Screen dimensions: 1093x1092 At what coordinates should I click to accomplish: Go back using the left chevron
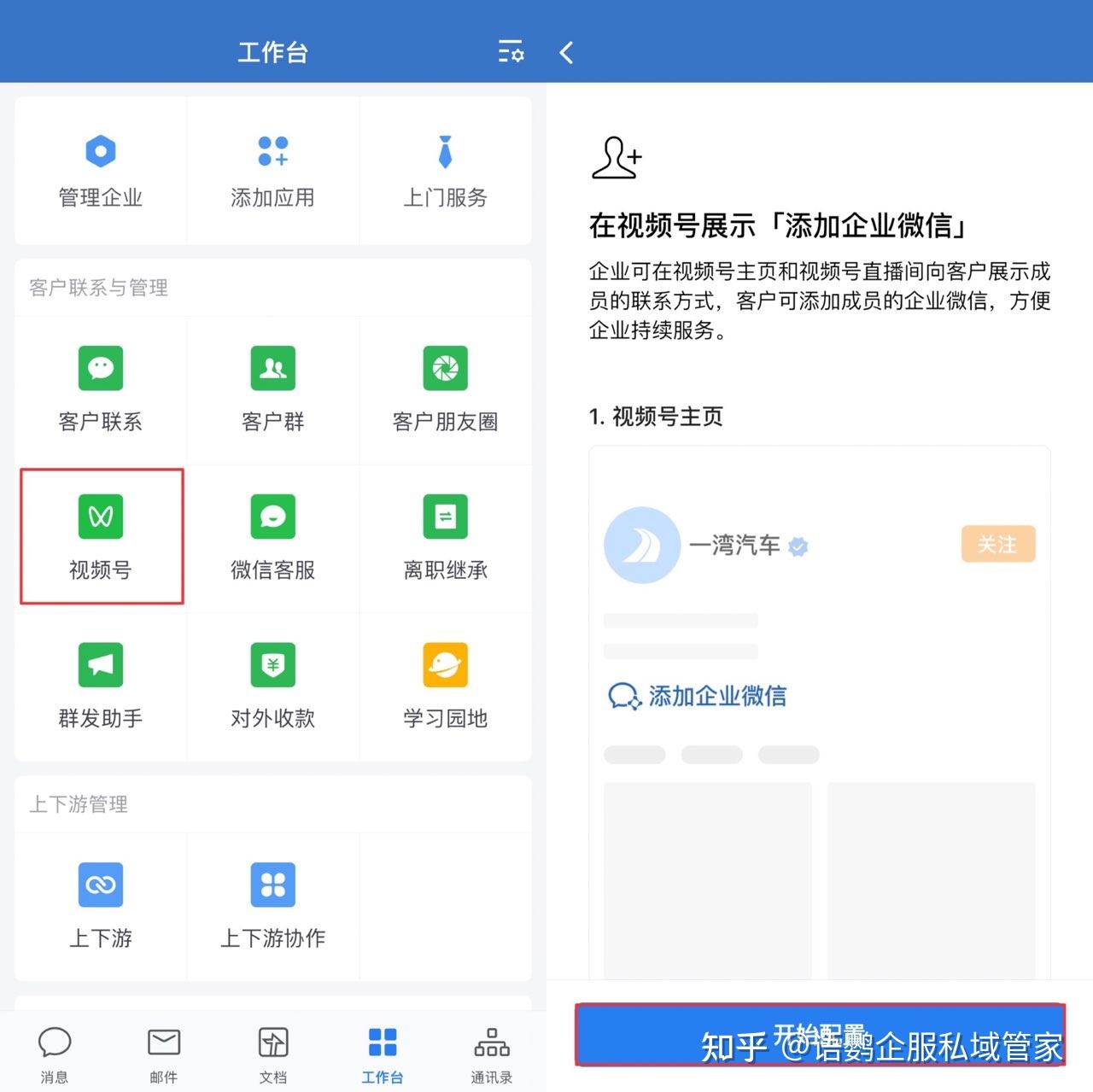tap(566, 53)
